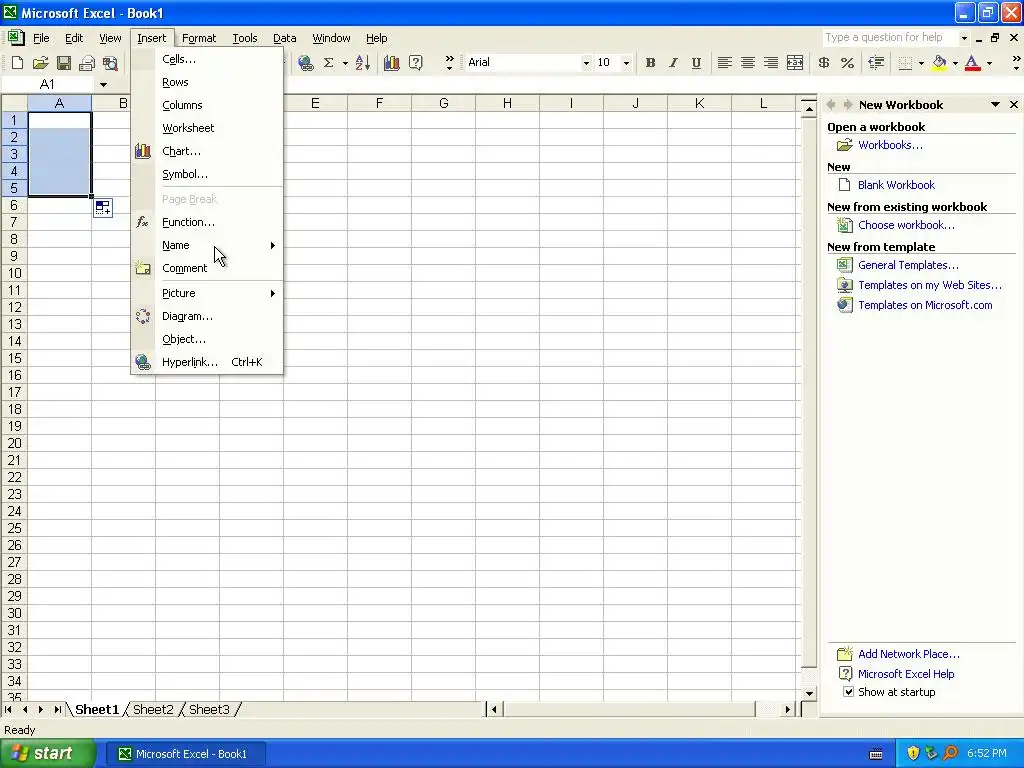Screen dimensions: 1024x768
Task: Click the Print toolbar icon
Action: 87,63
